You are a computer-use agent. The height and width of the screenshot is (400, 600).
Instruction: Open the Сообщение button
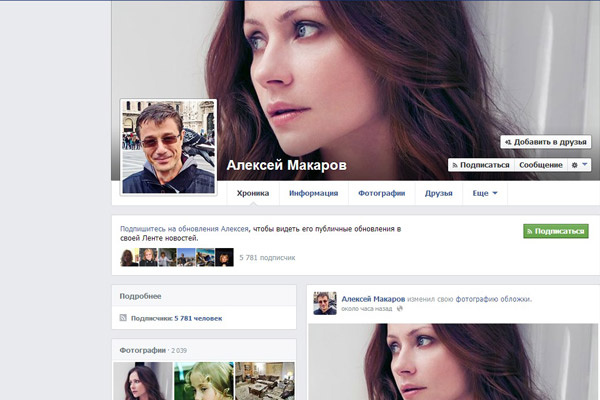541,165
